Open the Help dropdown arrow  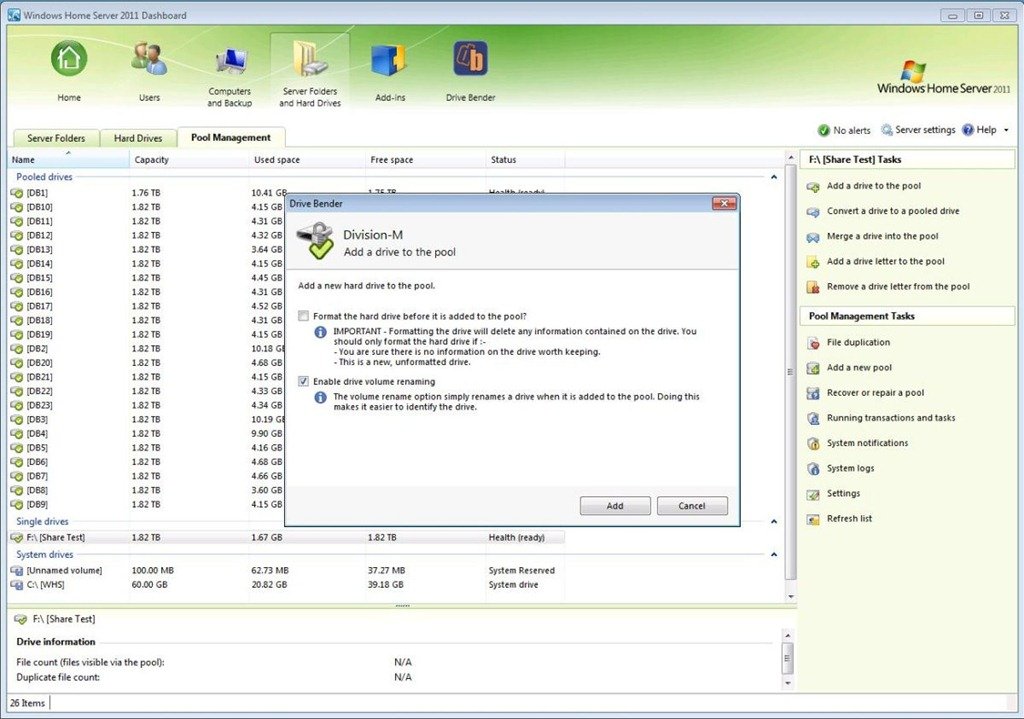click(1006, 130)
